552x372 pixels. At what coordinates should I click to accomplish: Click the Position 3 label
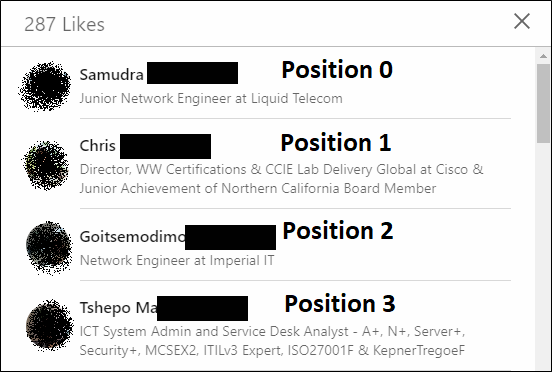click(340, 303)
